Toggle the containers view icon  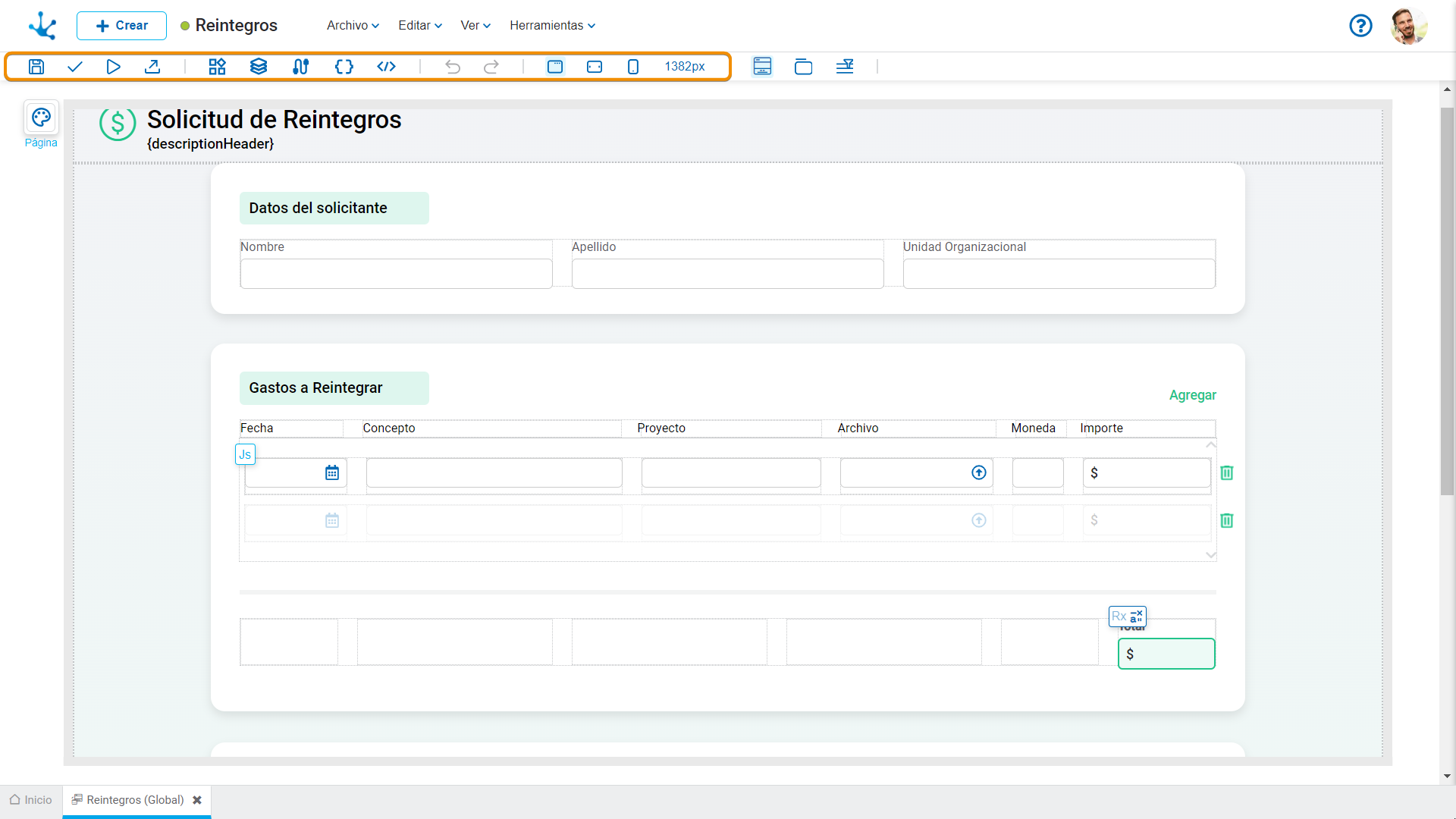point(803,67)
